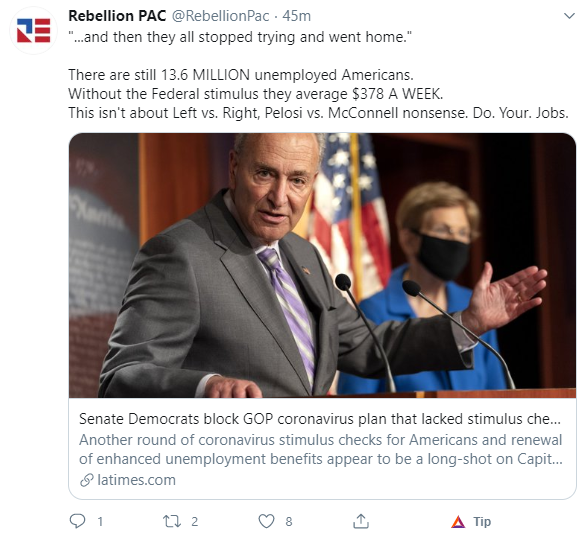View the like count number 8

point(289,521)
